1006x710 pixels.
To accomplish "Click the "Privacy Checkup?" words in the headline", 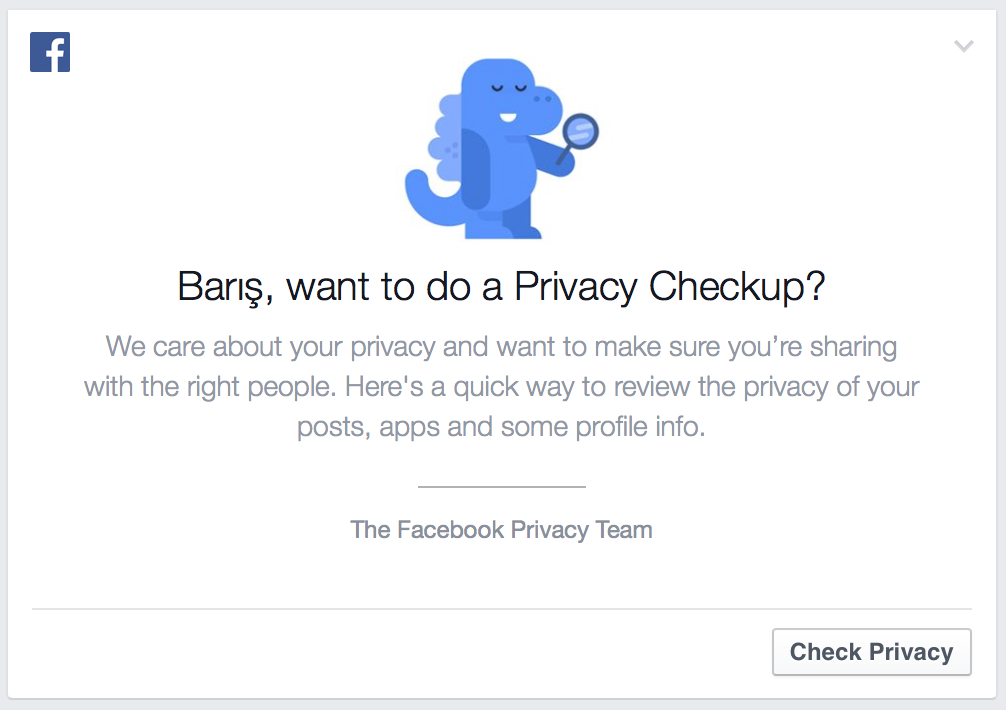I will coord(669,287).
